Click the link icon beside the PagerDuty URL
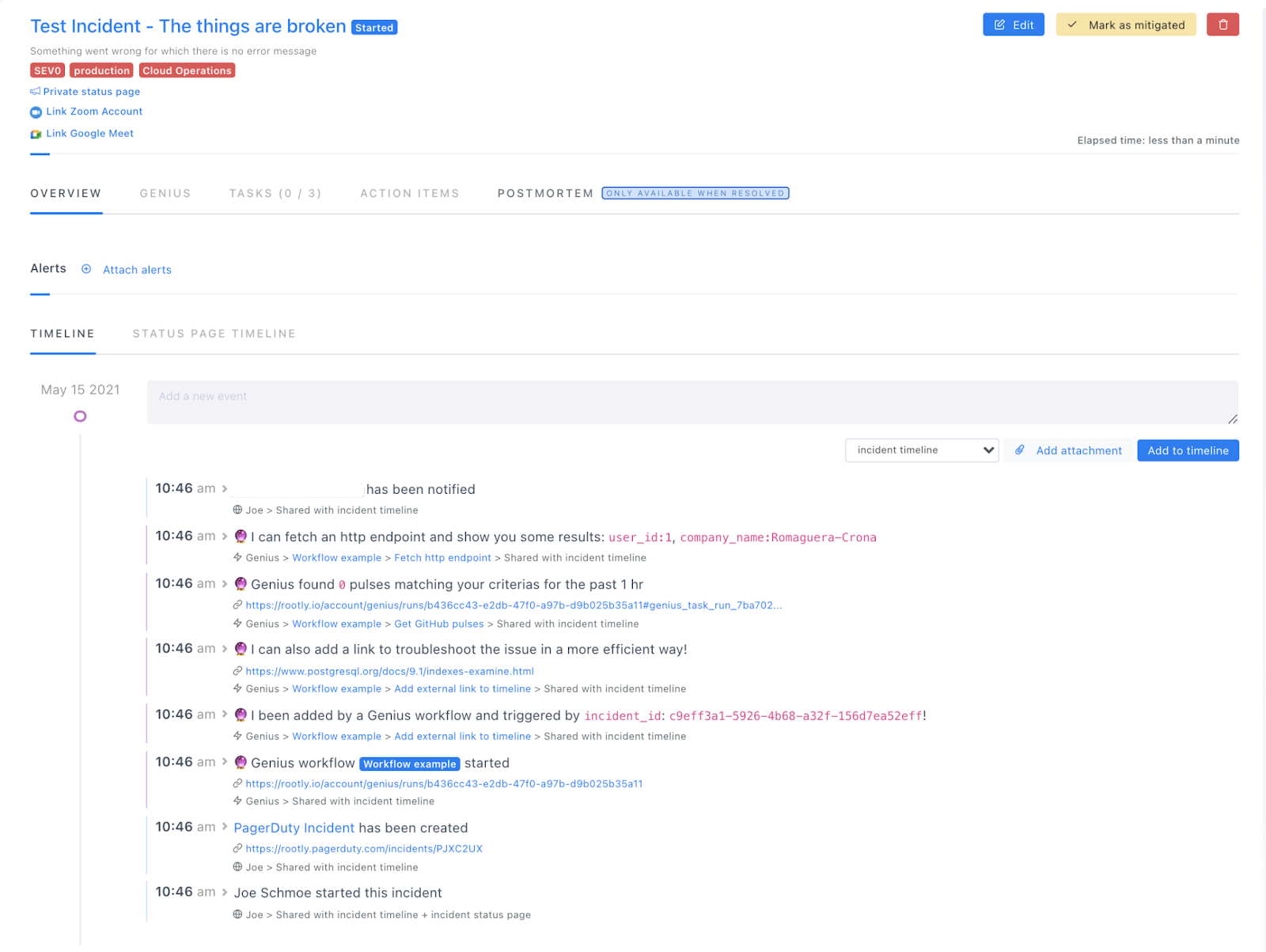Screen dimensions: 1266x952 coord(237,848)
